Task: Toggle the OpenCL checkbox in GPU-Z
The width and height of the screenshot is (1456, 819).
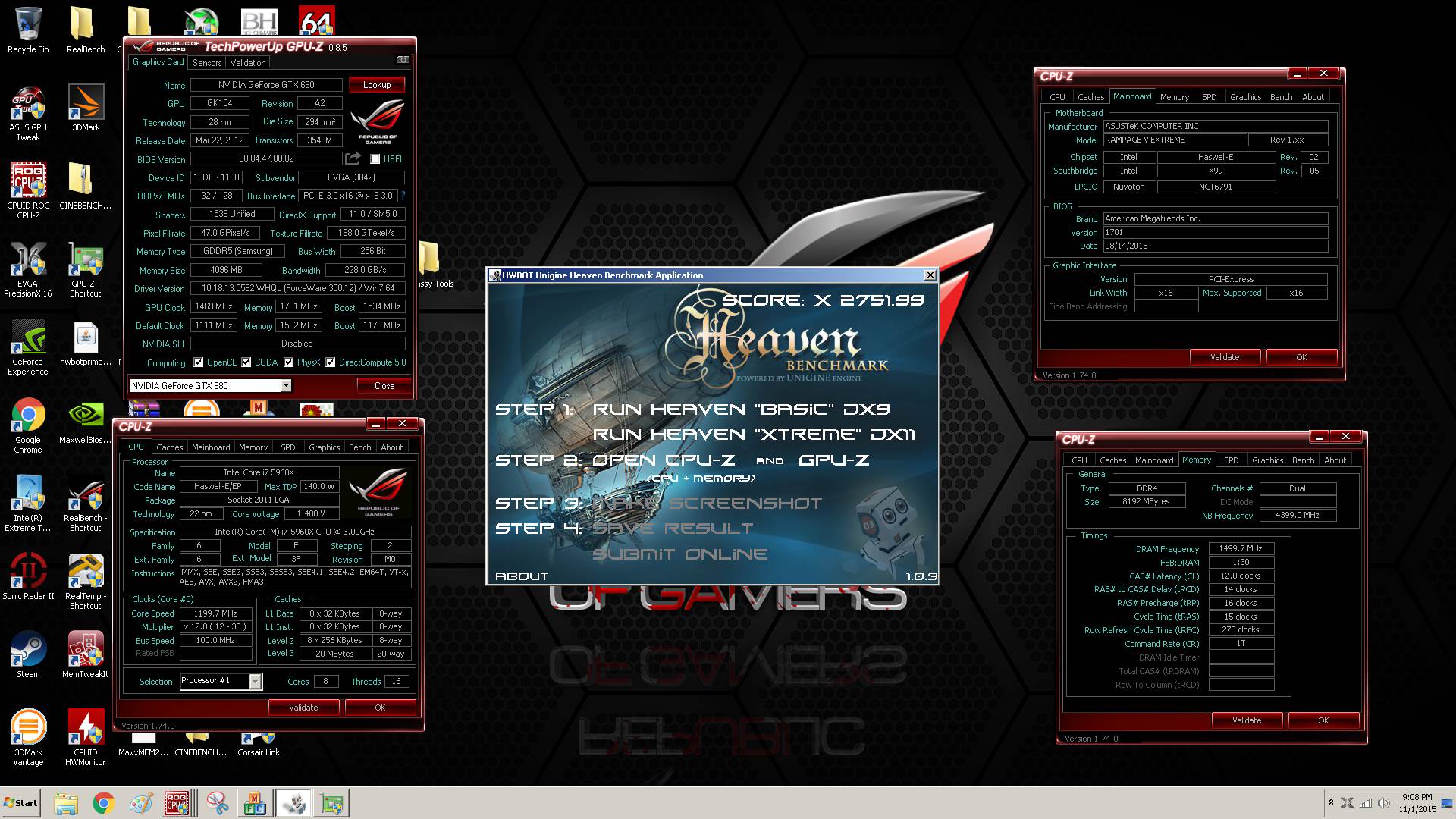Action: [x=199, y=362]
